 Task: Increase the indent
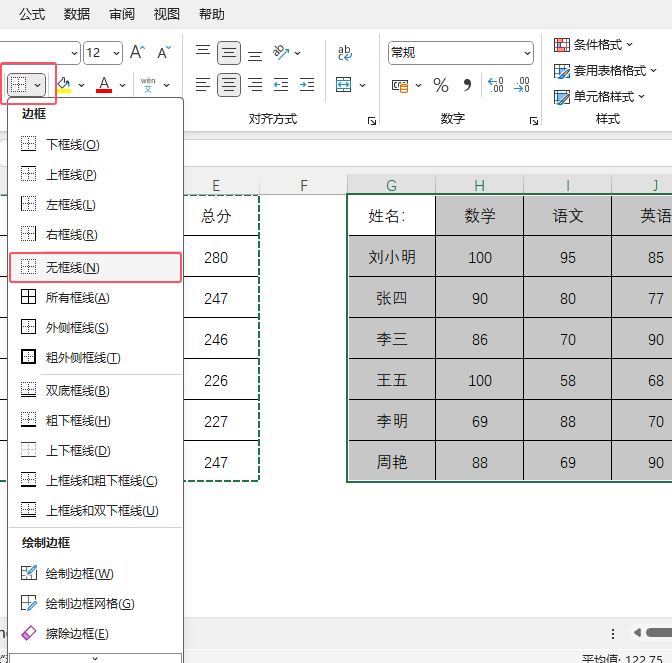click(307, 84)
